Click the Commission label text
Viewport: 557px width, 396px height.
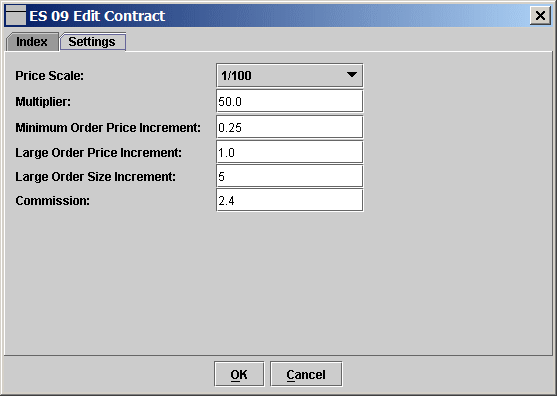point(53,201)
